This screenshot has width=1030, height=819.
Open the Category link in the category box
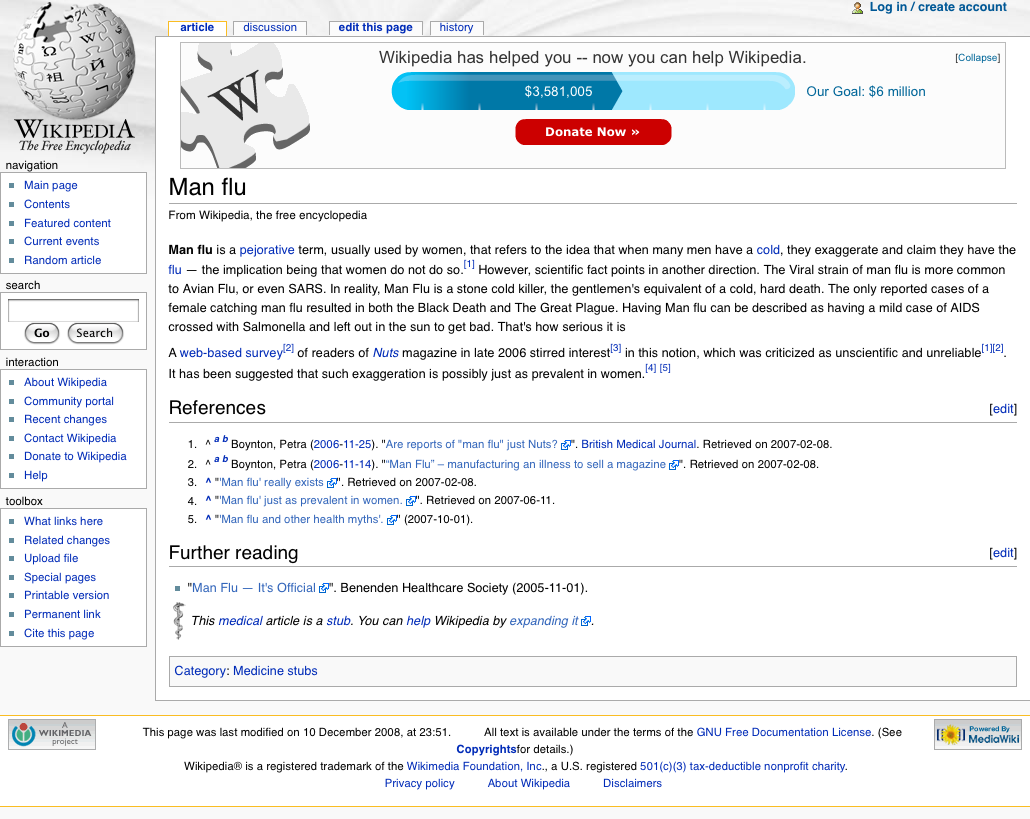(x=200, y=671)
